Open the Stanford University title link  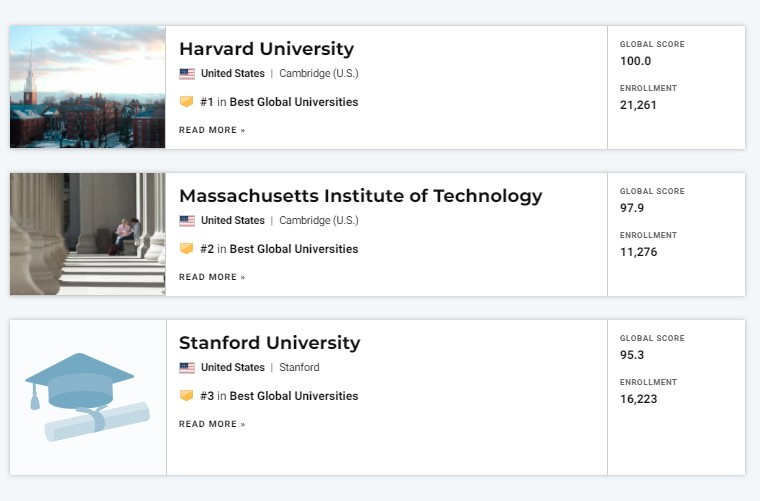click(x=269, y=343)
